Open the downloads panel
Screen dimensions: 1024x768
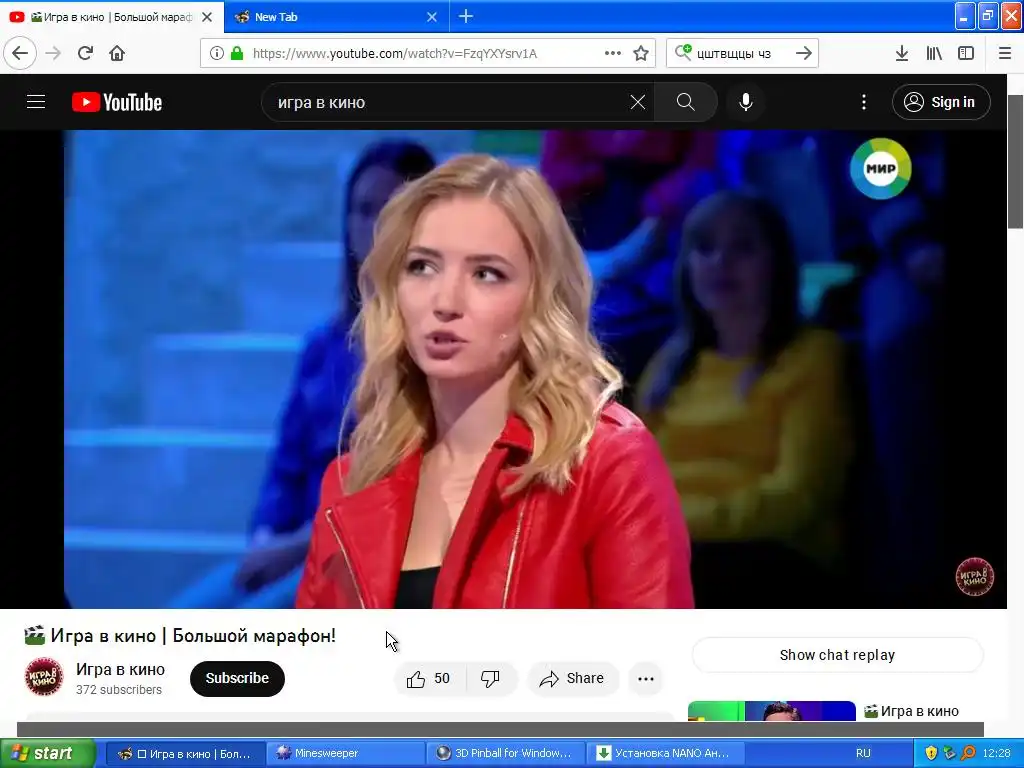coord(902,53)
